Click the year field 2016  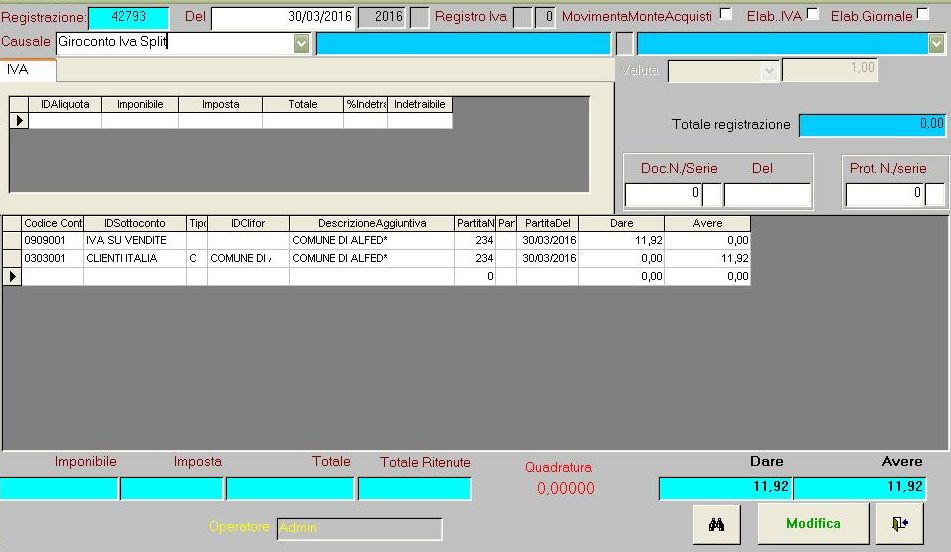[381, 17]
